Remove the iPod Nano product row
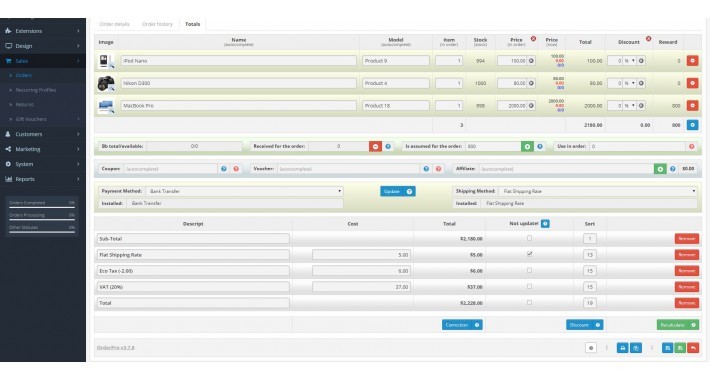Screen dimensions: 710x380 coord(692,61)
